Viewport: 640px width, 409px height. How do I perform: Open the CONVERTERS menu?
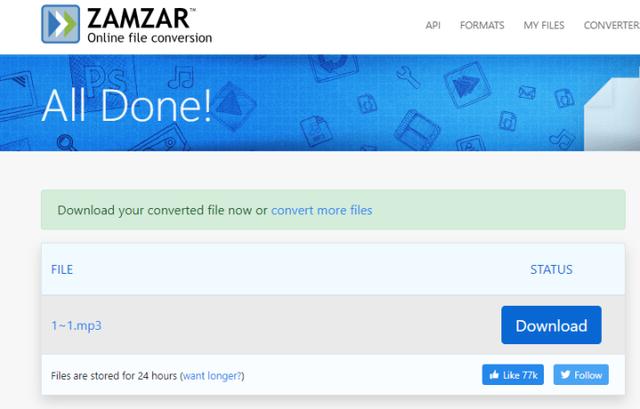(x=611, y=25)
